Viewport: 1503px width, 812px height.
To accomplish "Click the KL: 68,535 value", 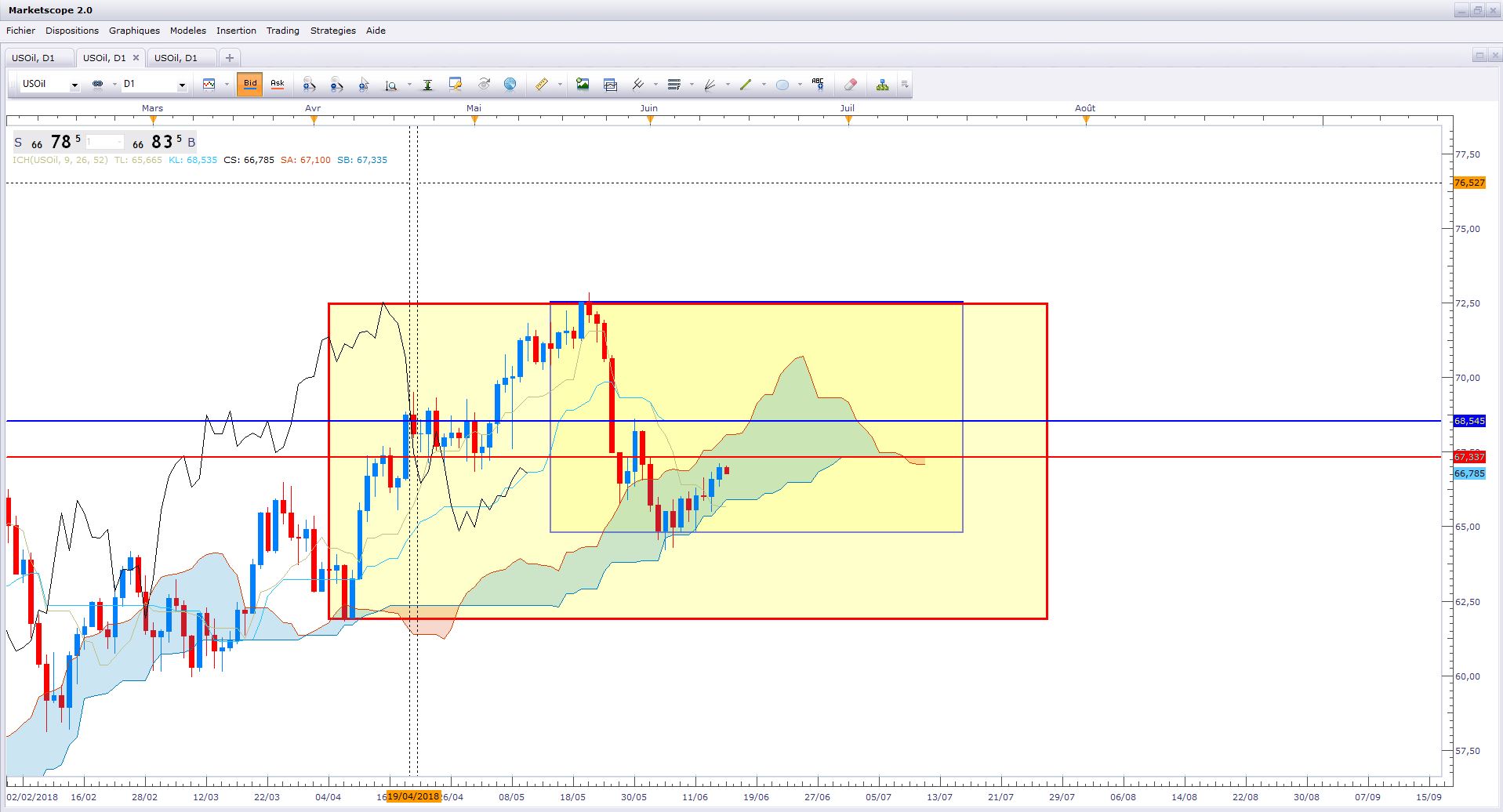I will [x=193, y=160].
